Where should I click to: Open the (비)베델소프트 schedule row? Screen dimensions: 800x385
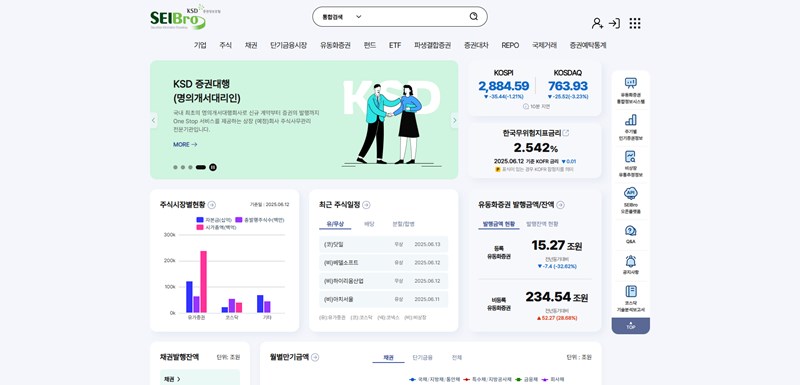[x=384, y=263]
